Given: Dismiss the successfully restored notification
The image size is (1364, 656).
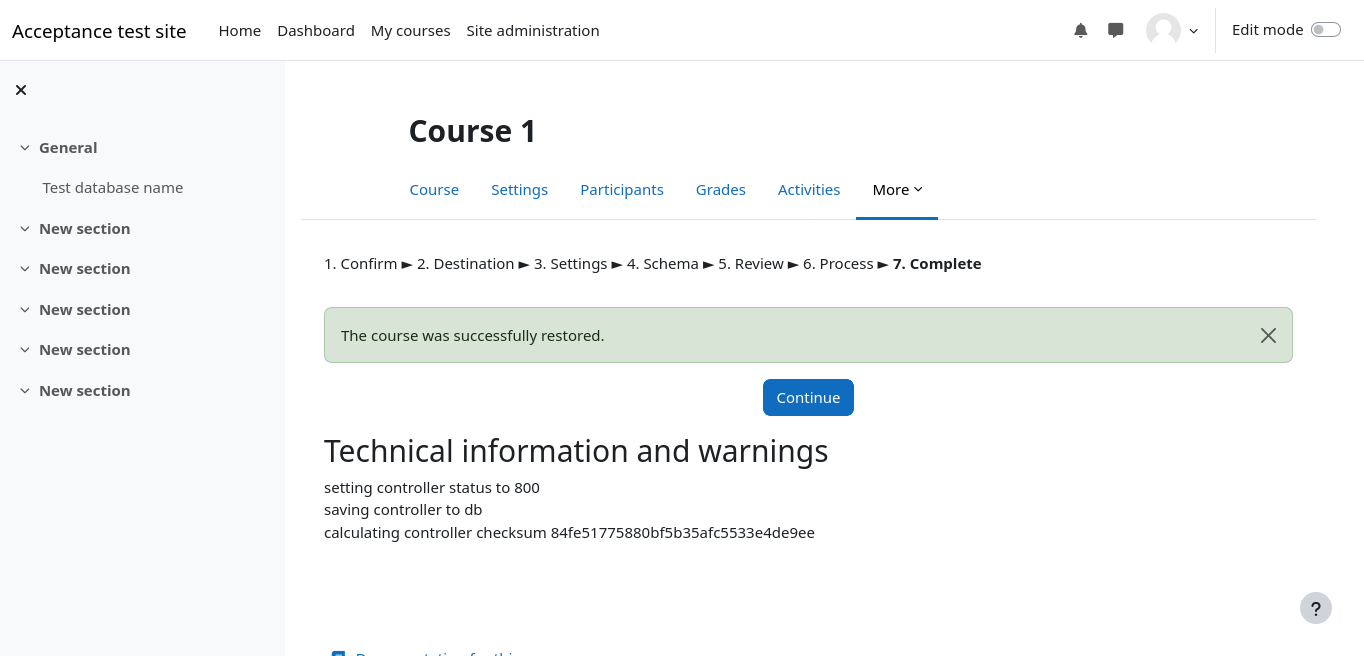Looking at the screenshot, I should click(x=1268, y=335).
